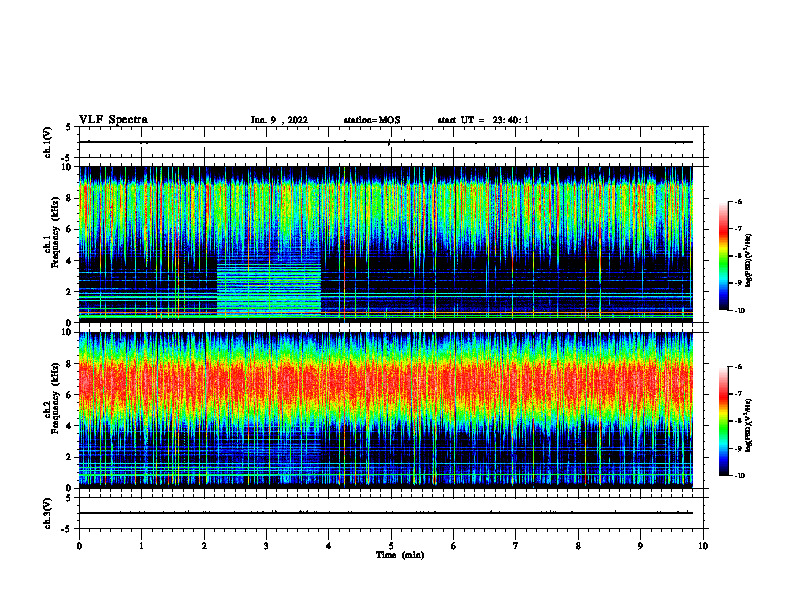Click the ch.1 voltage waveform trace
This screenshot has height=612, width=792.
[x=386, y=142]
